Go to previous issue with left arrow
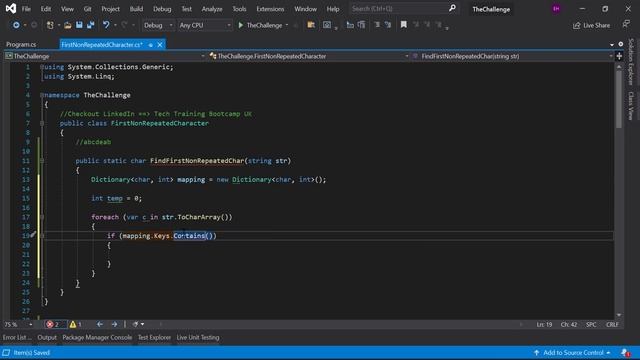640x360 pixels. point(100,324)
